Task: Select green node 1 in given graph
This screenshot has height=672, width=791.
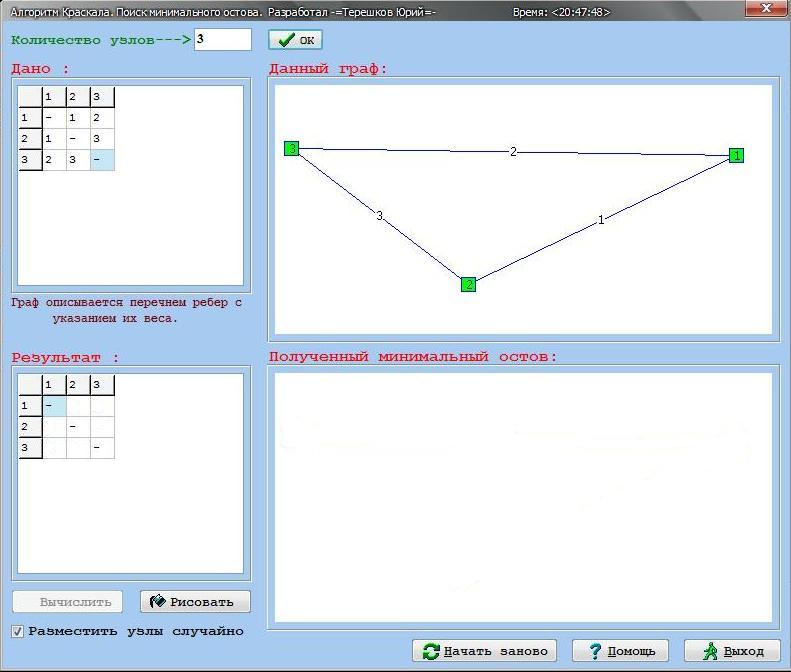Action: click(737, 155)
